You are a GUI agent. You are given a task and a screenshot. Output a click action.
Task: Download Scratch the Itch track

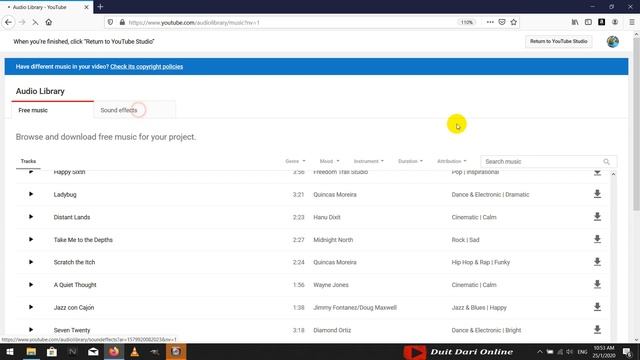[x=597, y=262]
